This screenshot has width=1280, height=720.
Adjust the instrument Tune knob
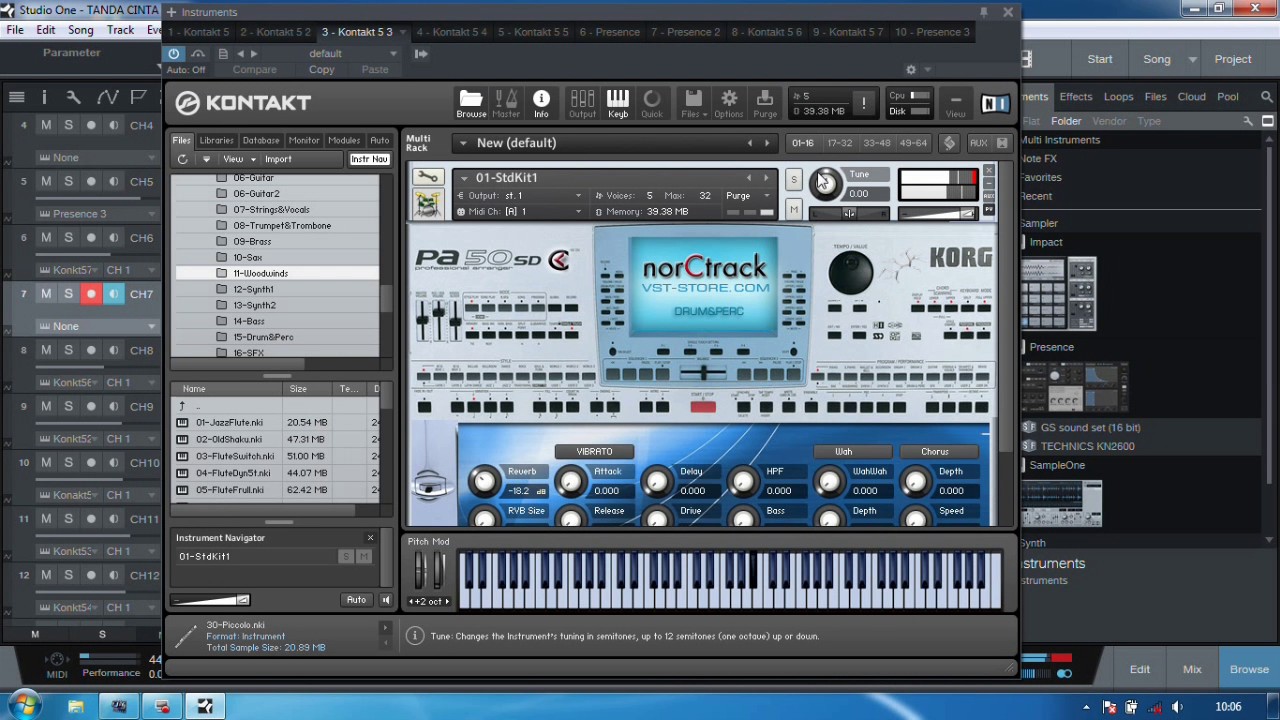click(x=826, y=186)
